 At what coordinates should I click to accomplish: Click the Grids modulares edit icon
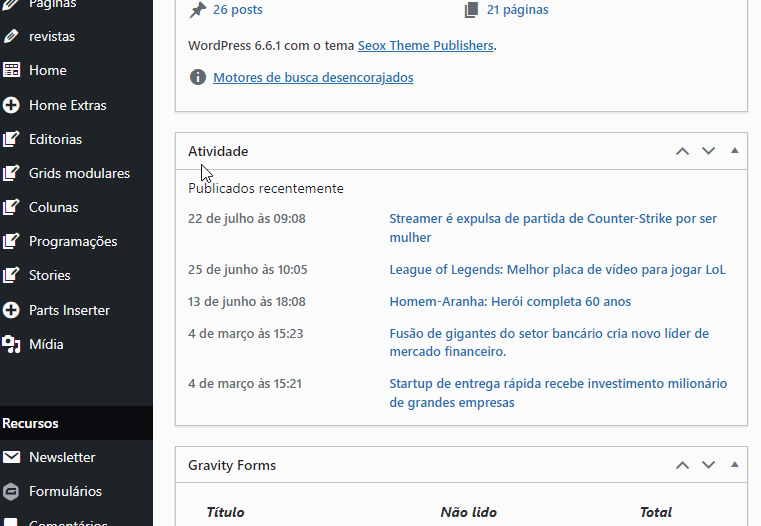11,173
